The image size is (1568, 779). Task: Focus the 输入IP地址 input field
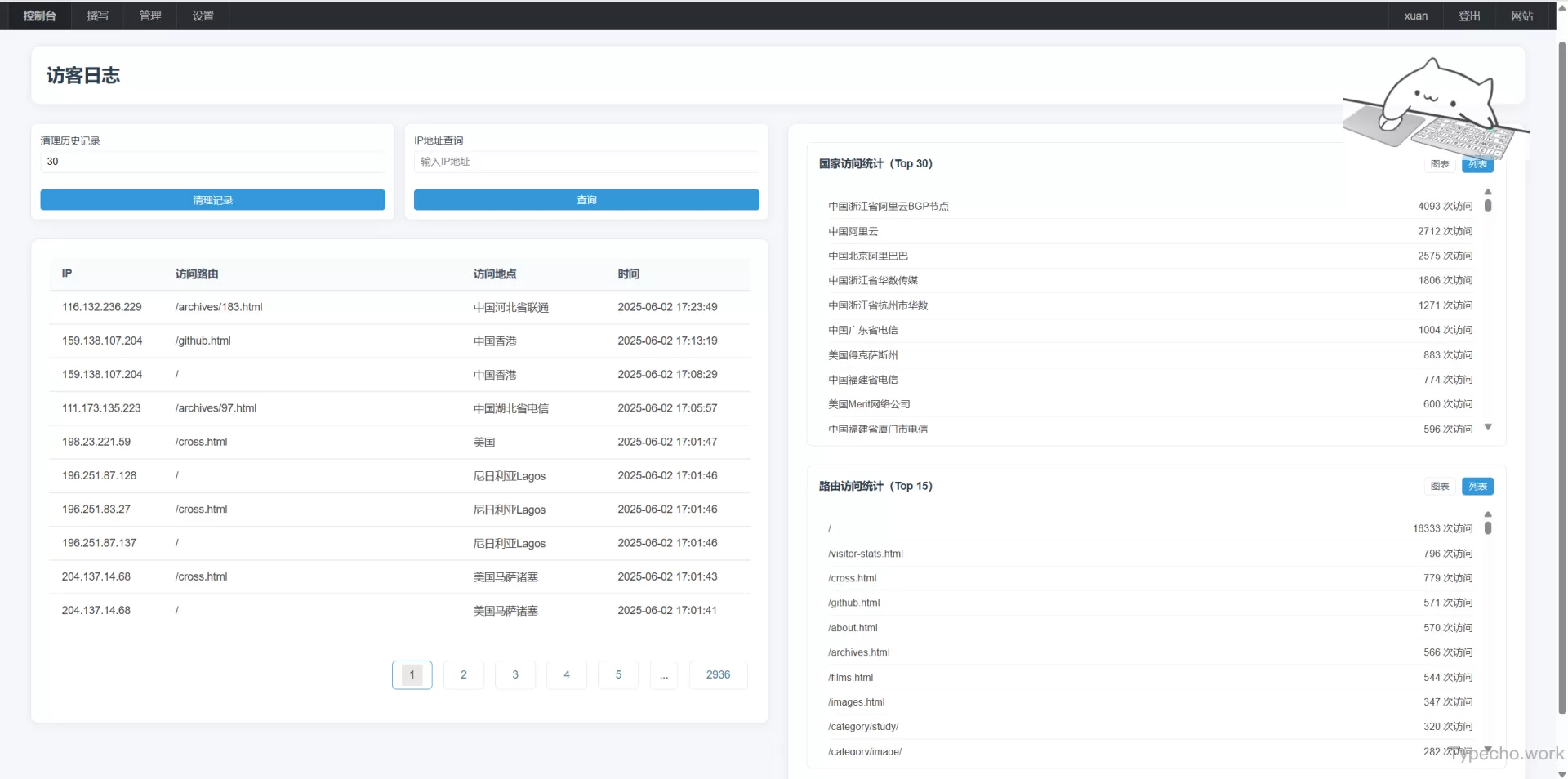coord(586,162)
